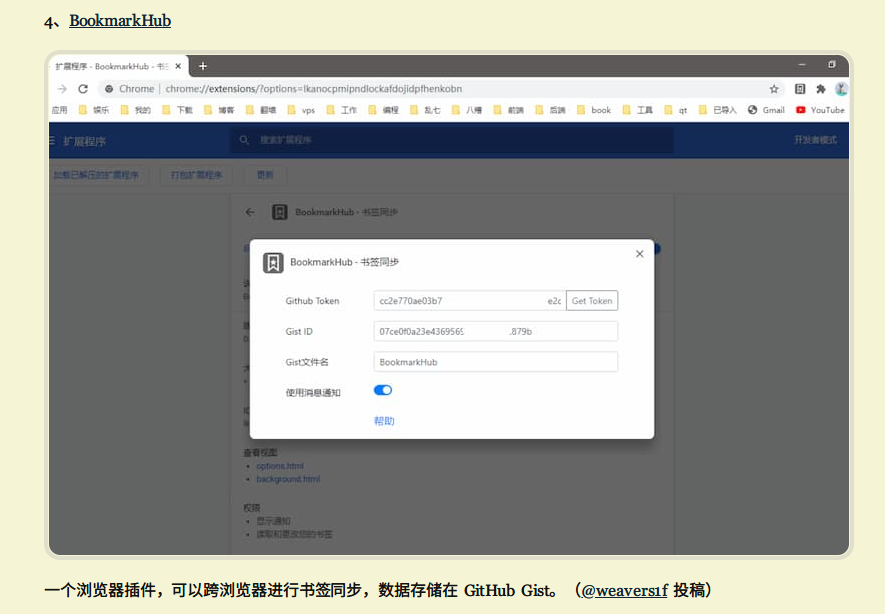The image size is (885, 614).
Task: Open the vps bookmark folder
Action: coord(301,110)
